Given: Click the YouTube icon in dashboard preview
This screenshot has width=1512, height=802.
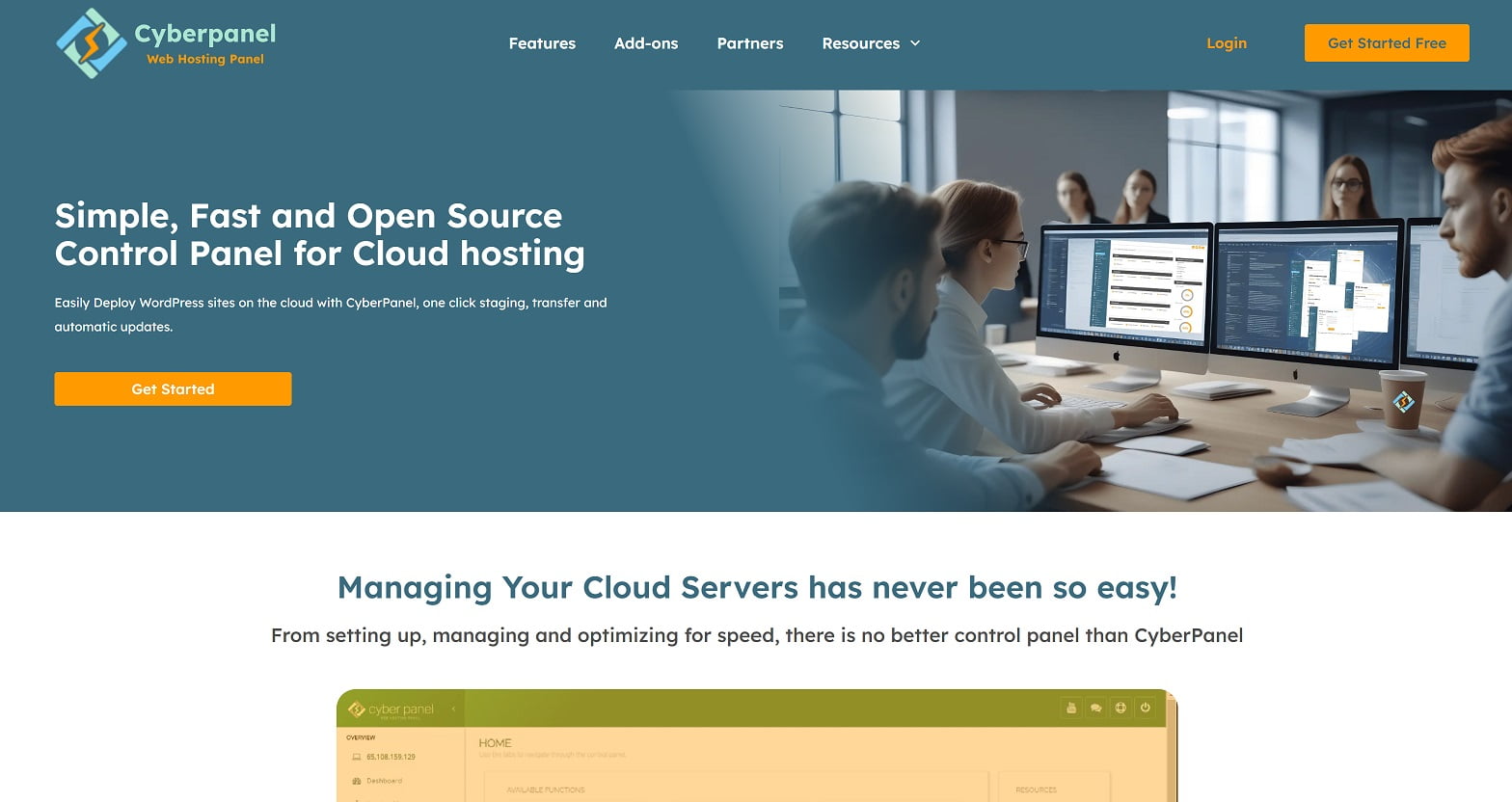Looking at the screenshot, I should coord(1070,708).
